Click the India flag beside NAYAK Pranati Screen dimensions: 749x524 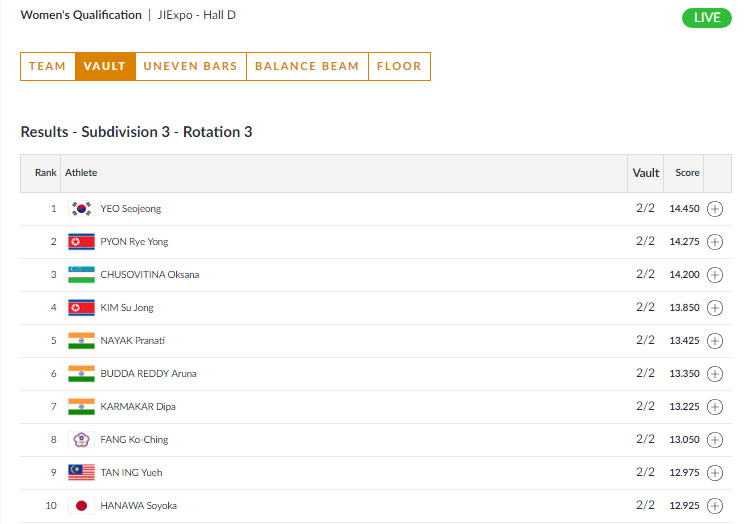pyautogui.click(x=81, y=341)
